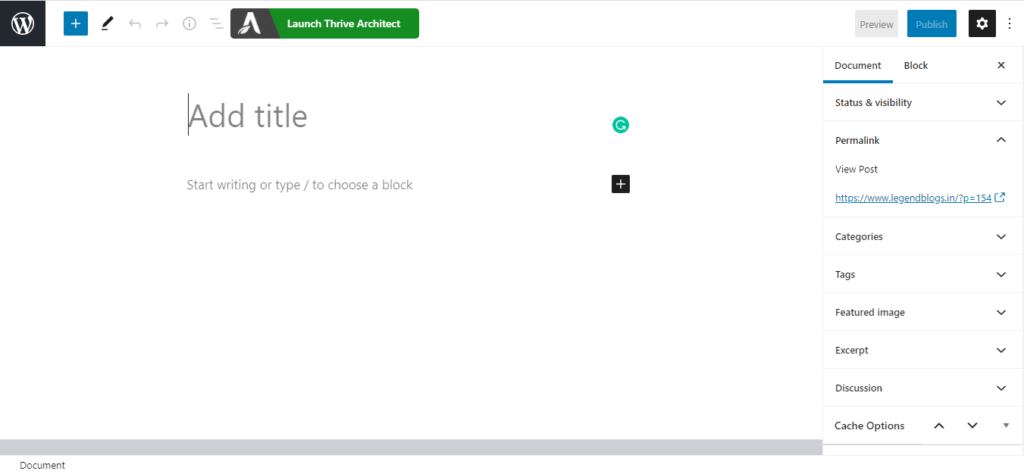This screenshot has width=1024, height=474.
Task: Open the legendblogs.in post link
Action: [x=913, y=198]
